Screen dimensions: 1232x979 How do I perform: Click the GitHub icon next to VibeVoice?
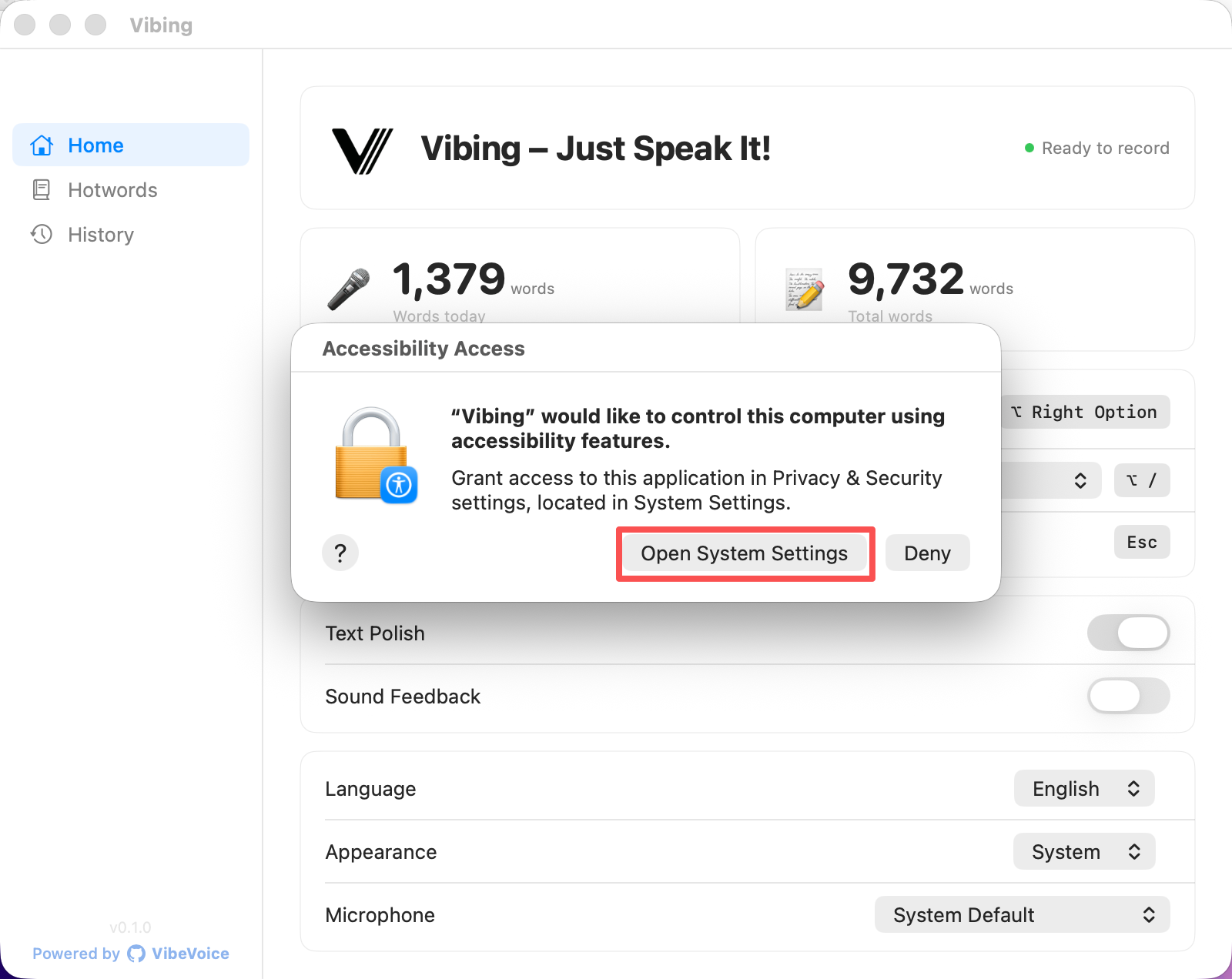[136, 954]
